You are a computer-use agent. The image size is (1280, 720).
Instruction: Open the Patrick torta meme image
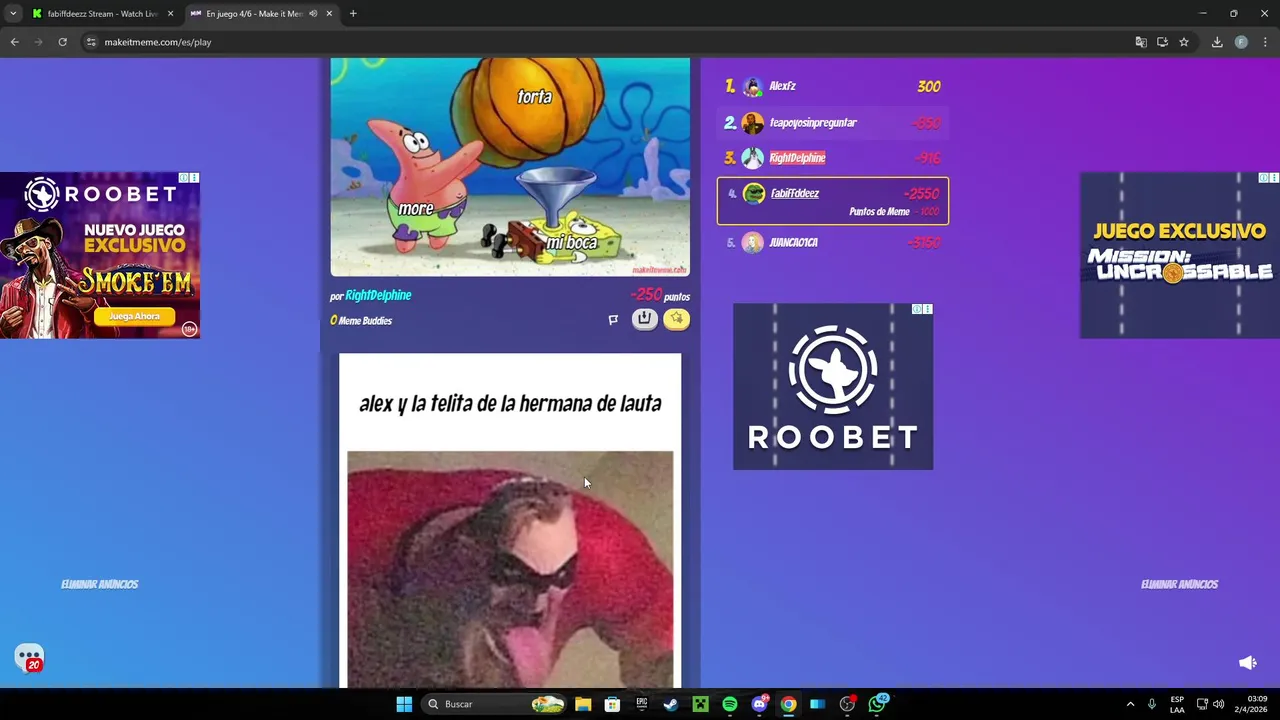510,167
